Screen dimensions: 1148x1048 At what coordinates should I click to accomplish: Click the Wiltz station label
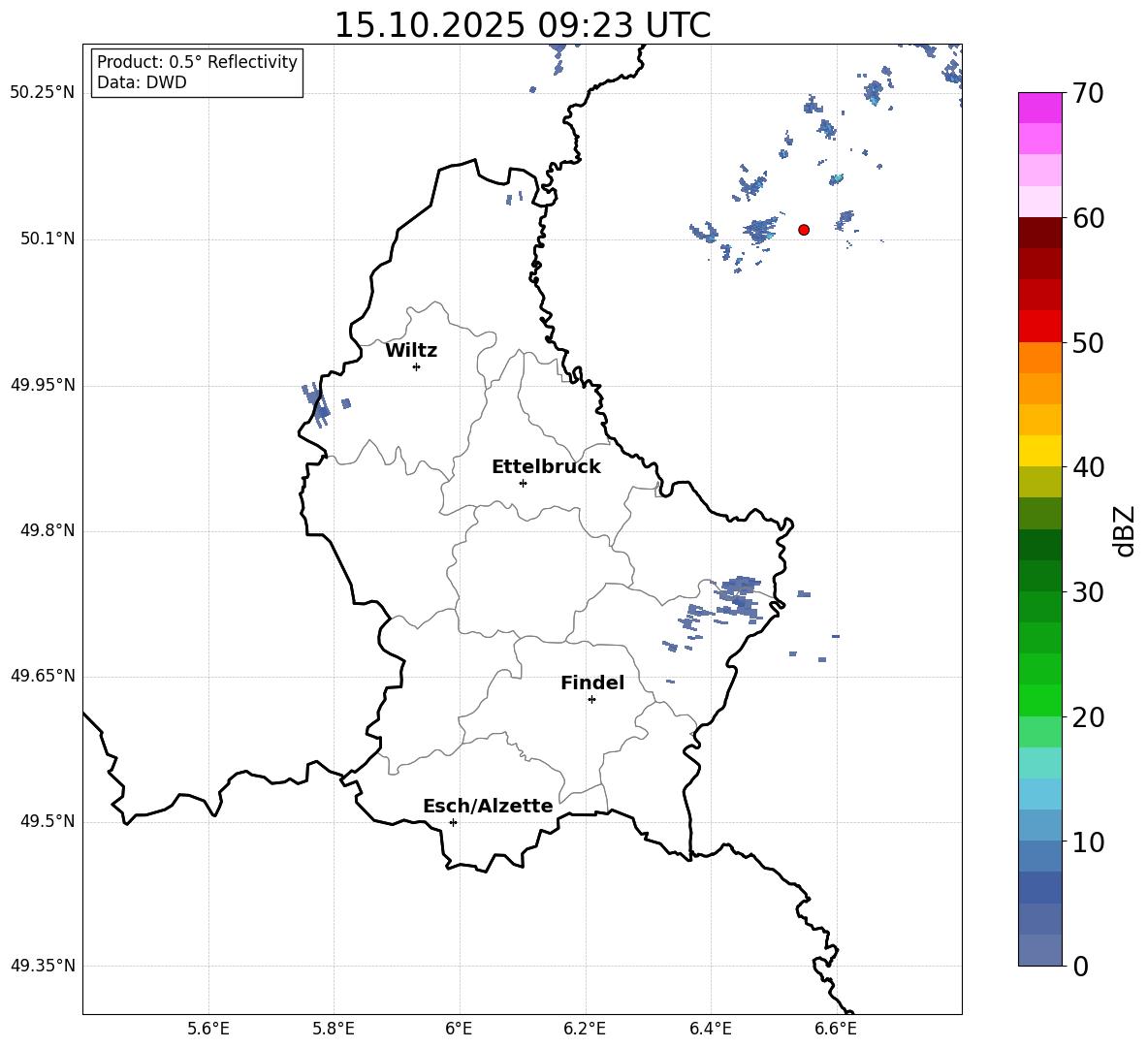411,351
